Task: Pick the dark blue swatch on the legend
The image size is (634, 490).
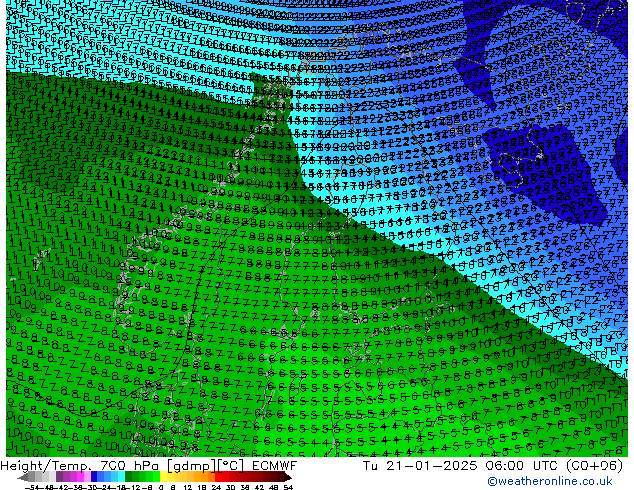Action: click(x=95, y=476)
